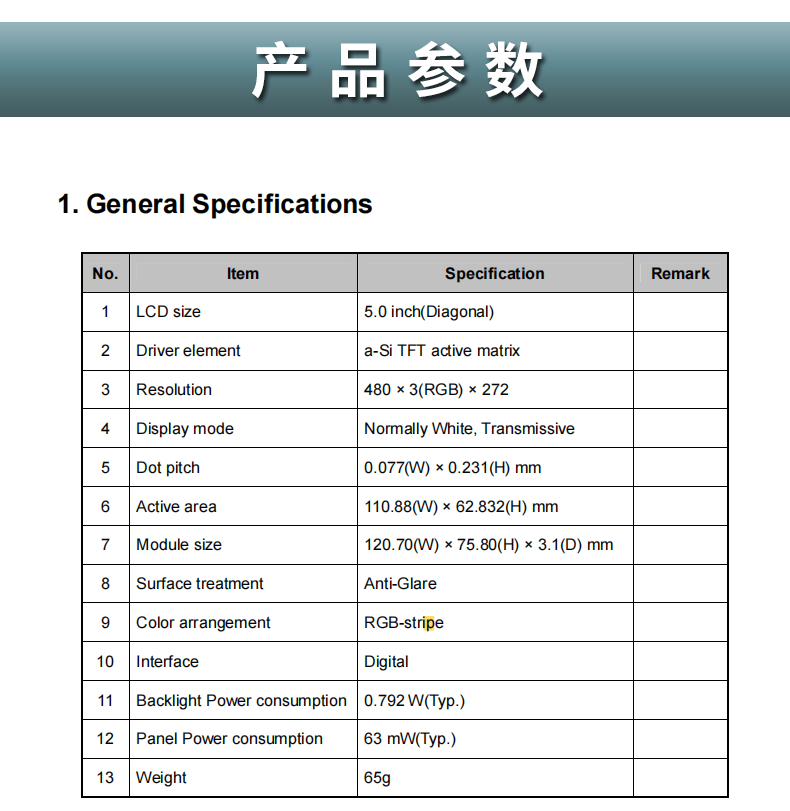Select the Backlight Power consumption label
Image resolution: width=790 pixels, height=811 pixels.
coord(241,701)
